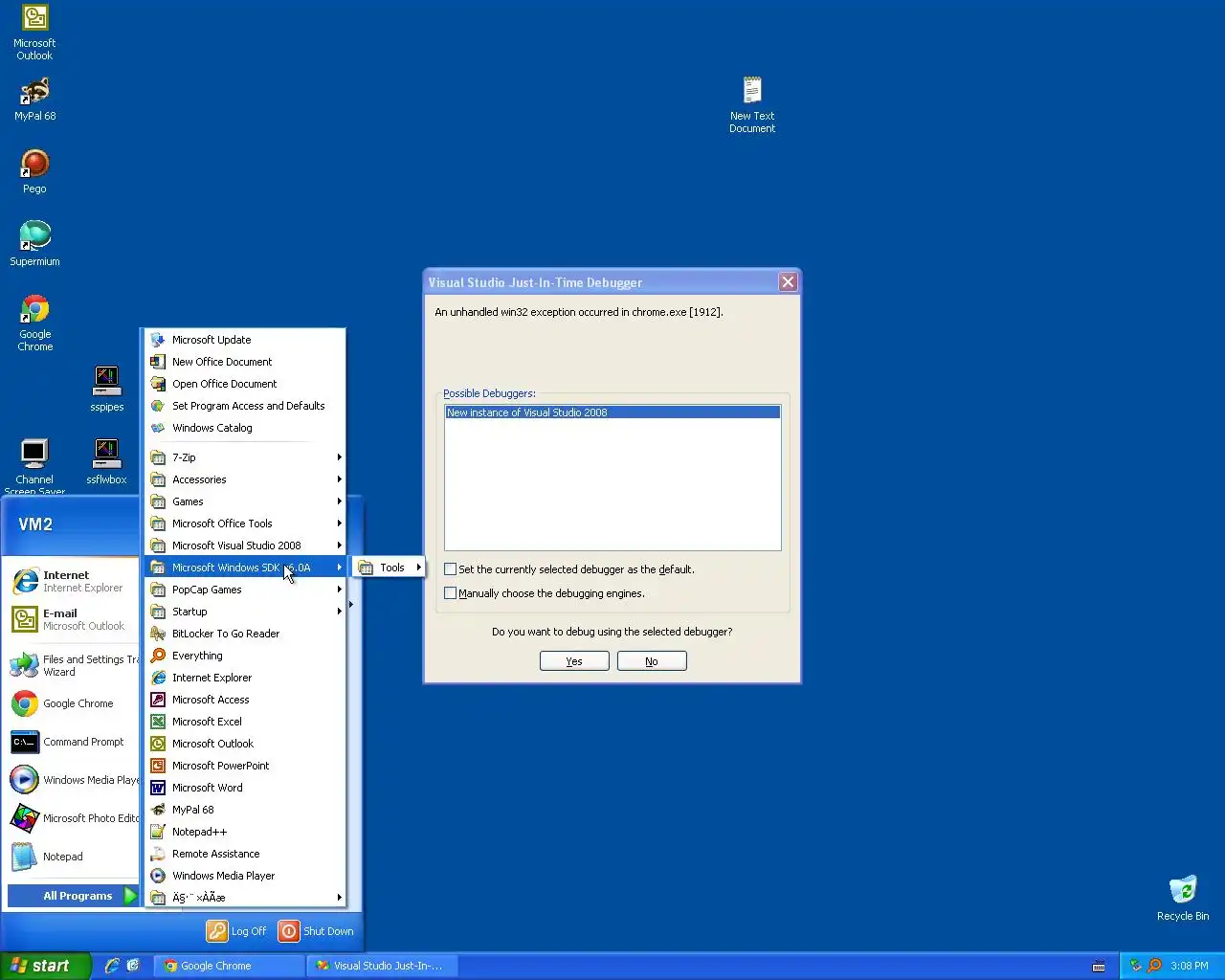This screenshot has height=980, width=1225.
Task: Select the New Text Document desktop icon
Action: point(752,104)
